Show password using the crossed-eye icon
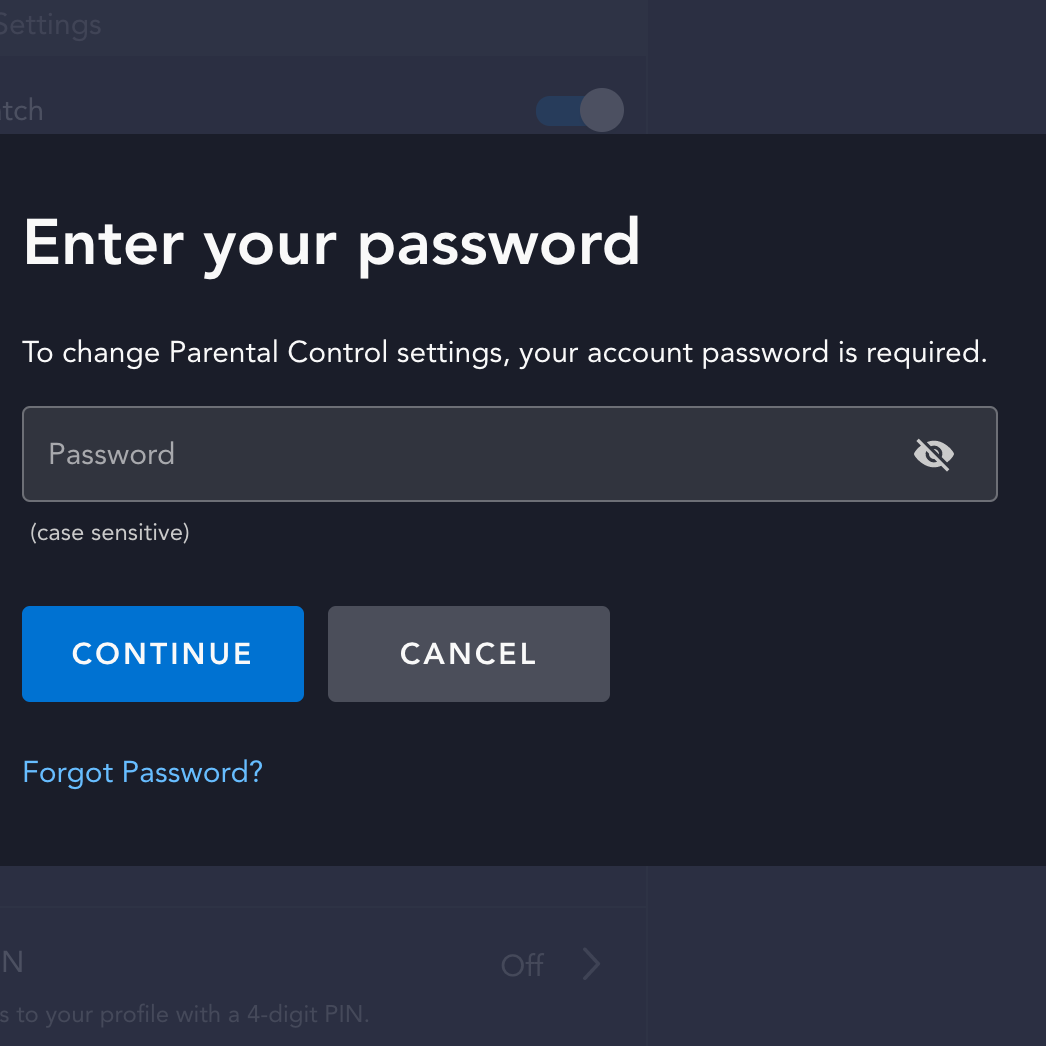Viewport: 1046px width, 1046px height. pos(933,455)
